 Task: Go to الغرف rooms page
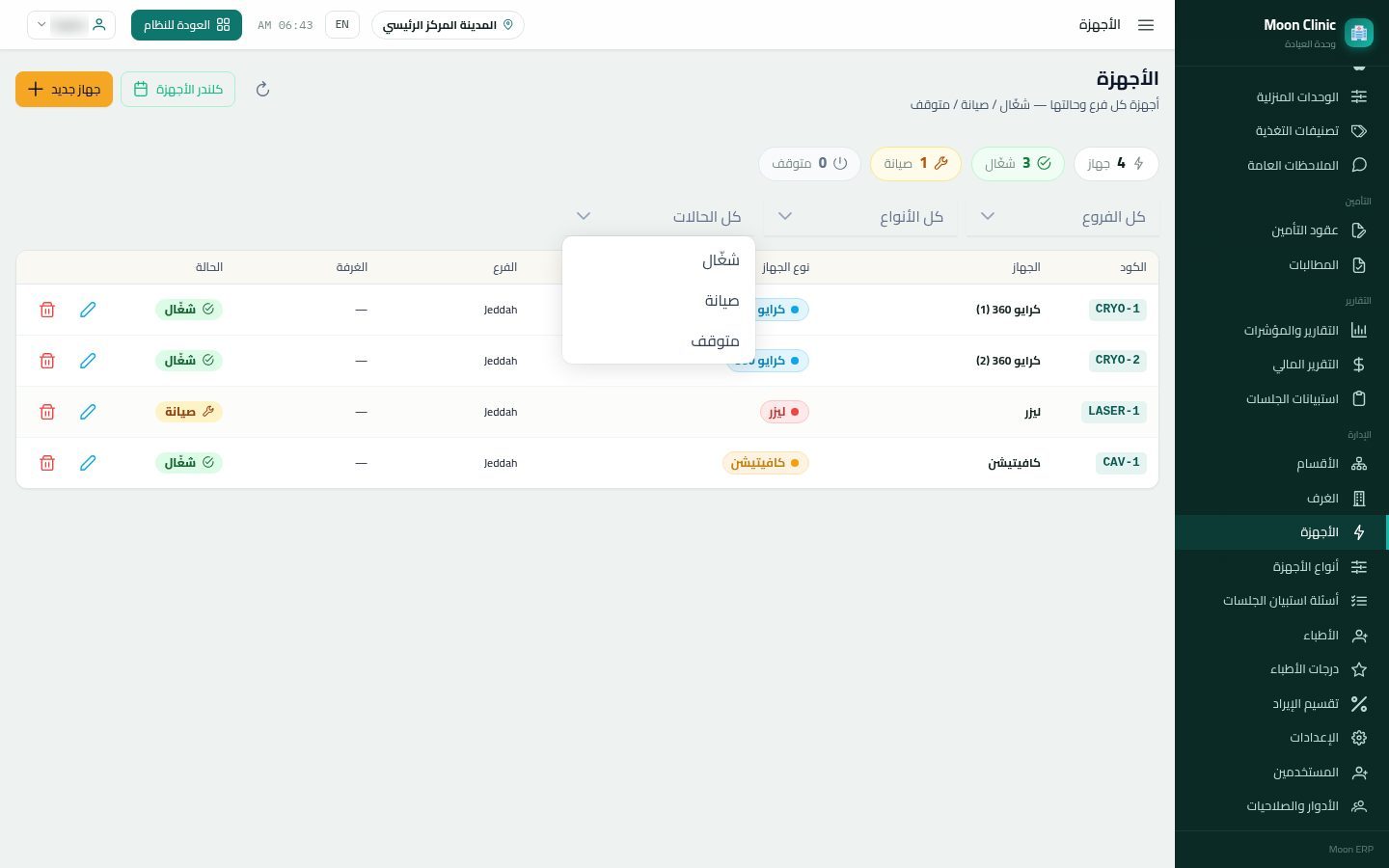[1281, 499]
